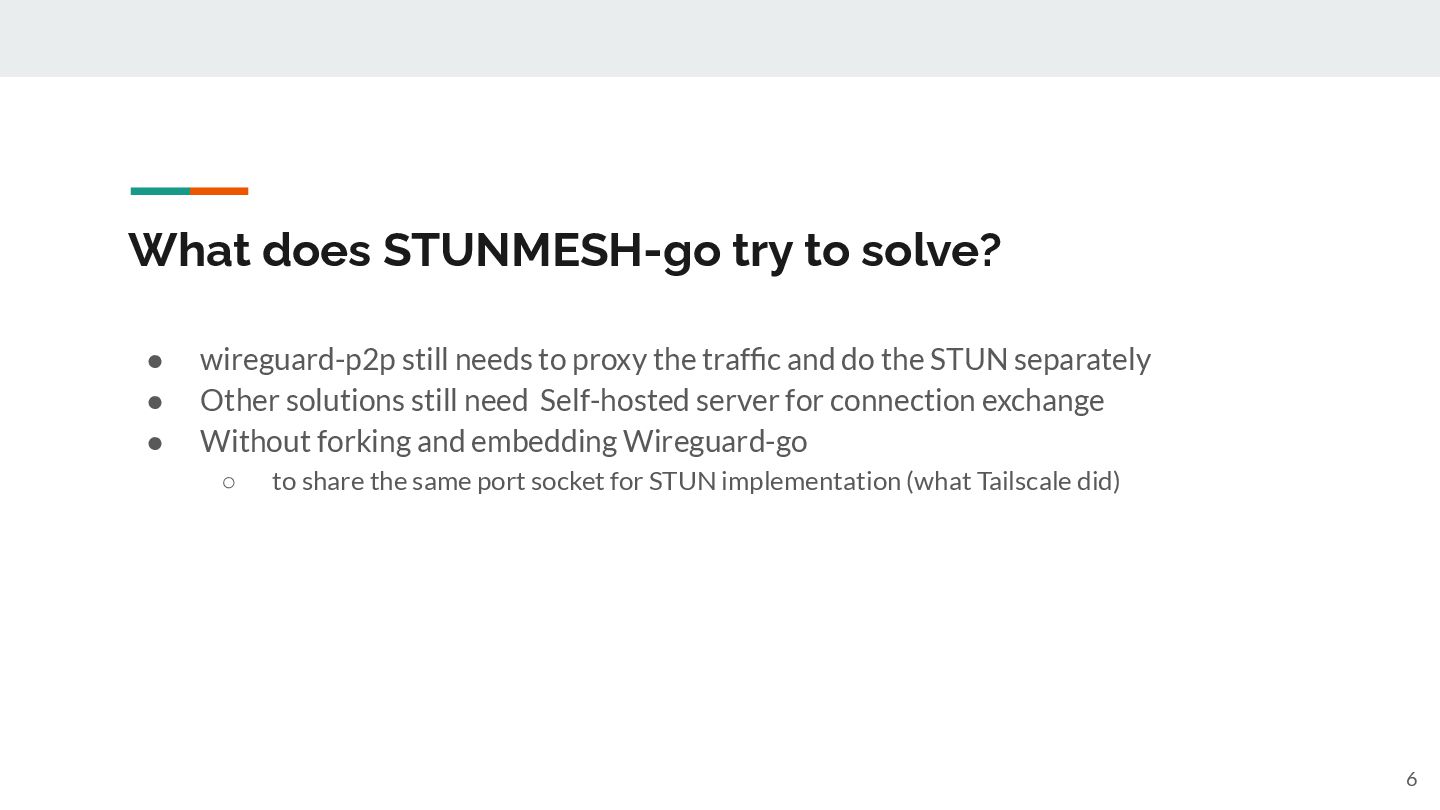Click the bullet dot before Without forking line
1440x810 pixels.
pyautogui.click(x=155, y=442)
